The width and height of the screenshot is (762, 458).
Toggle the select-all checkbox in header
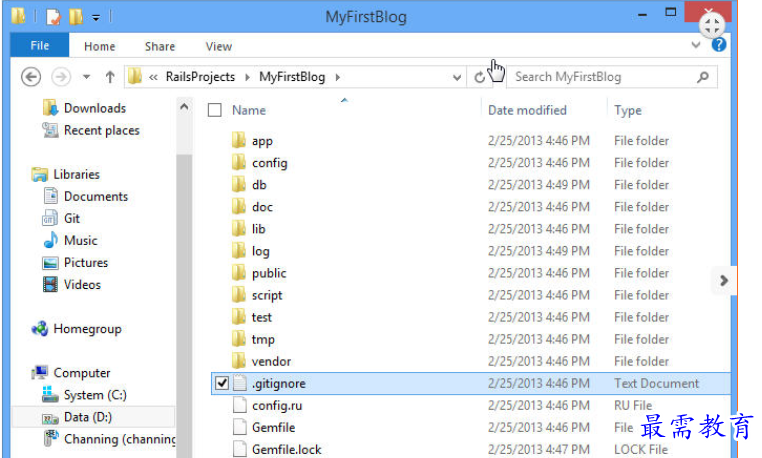pos(214,110)
